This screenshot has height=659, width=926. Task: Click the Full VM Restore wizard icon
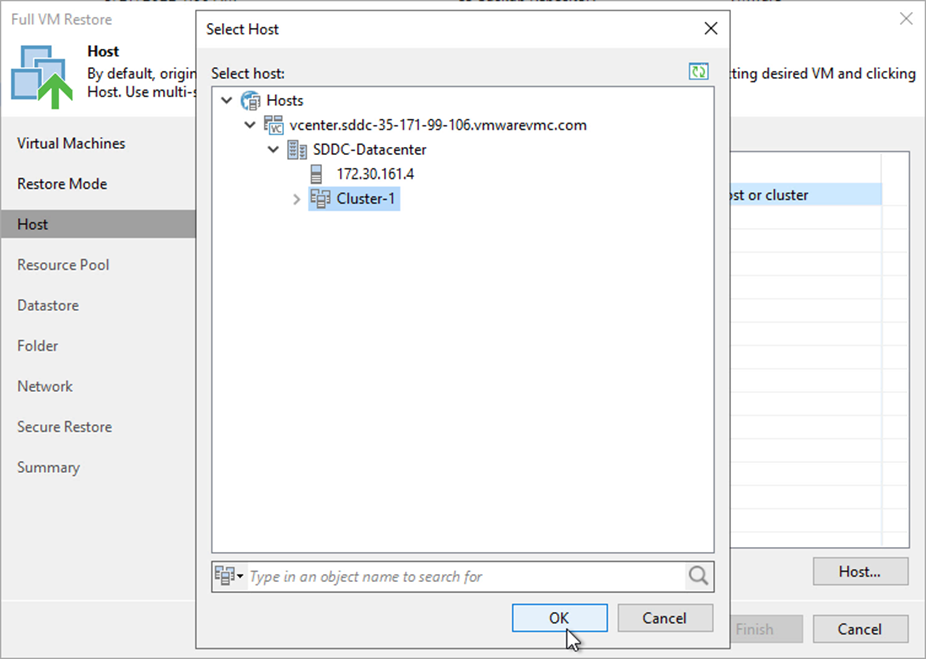[x=41, y=77]
